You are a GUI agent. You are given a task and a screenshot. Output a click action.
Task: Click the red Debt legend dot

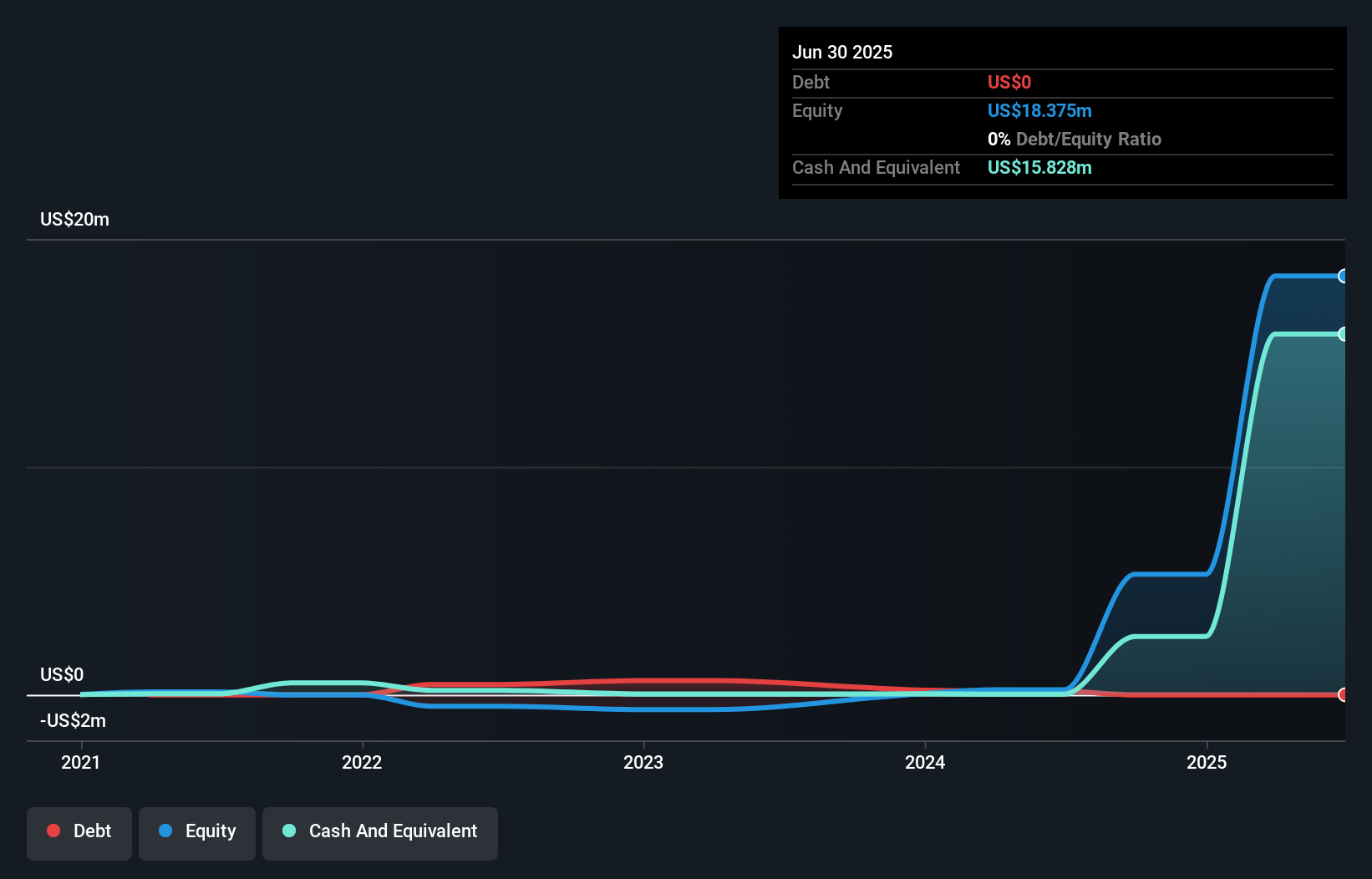[53, 831]
